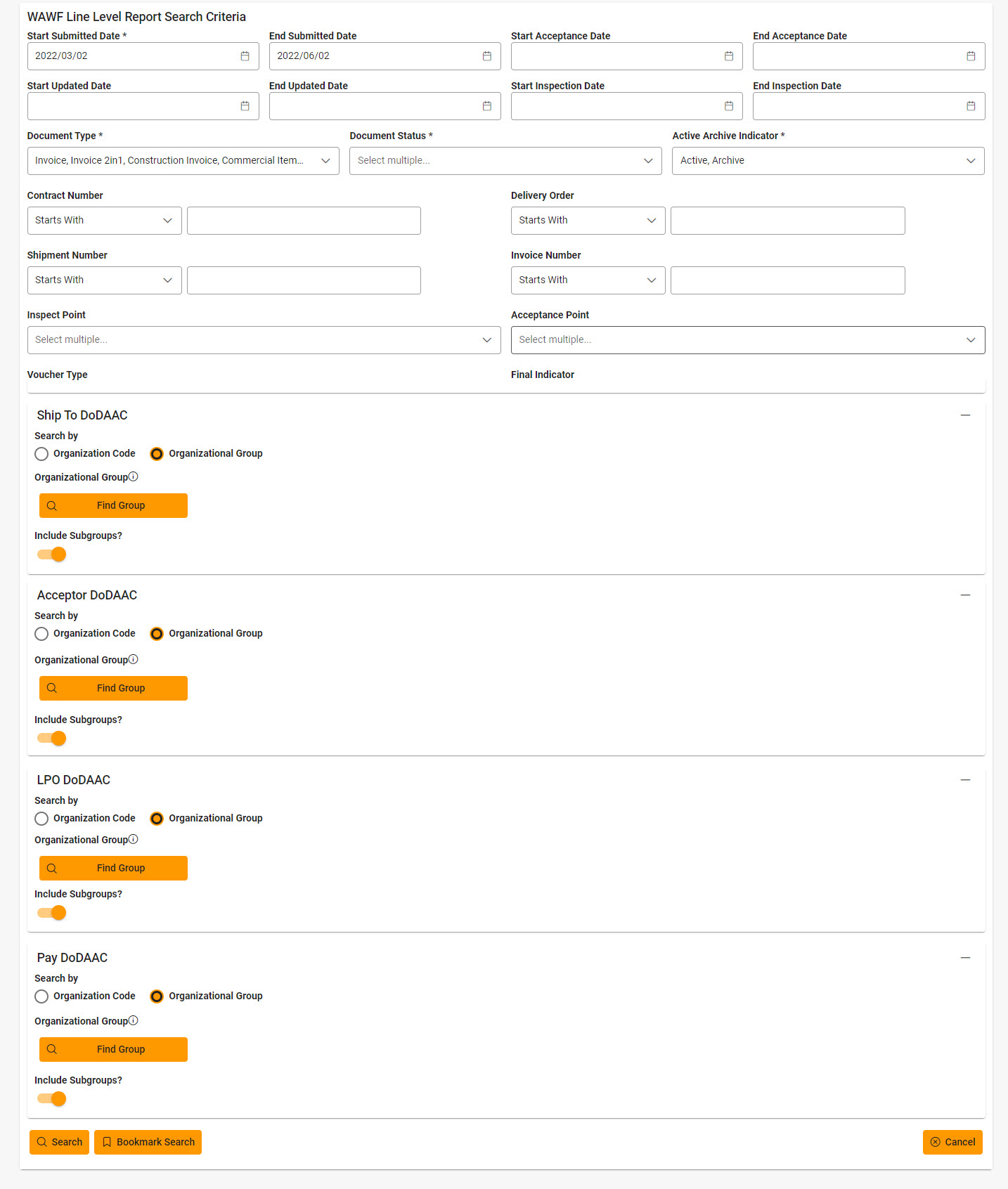Open the Document Status dropdown
Screen dimensions: 1008x1189
[505, 161]
